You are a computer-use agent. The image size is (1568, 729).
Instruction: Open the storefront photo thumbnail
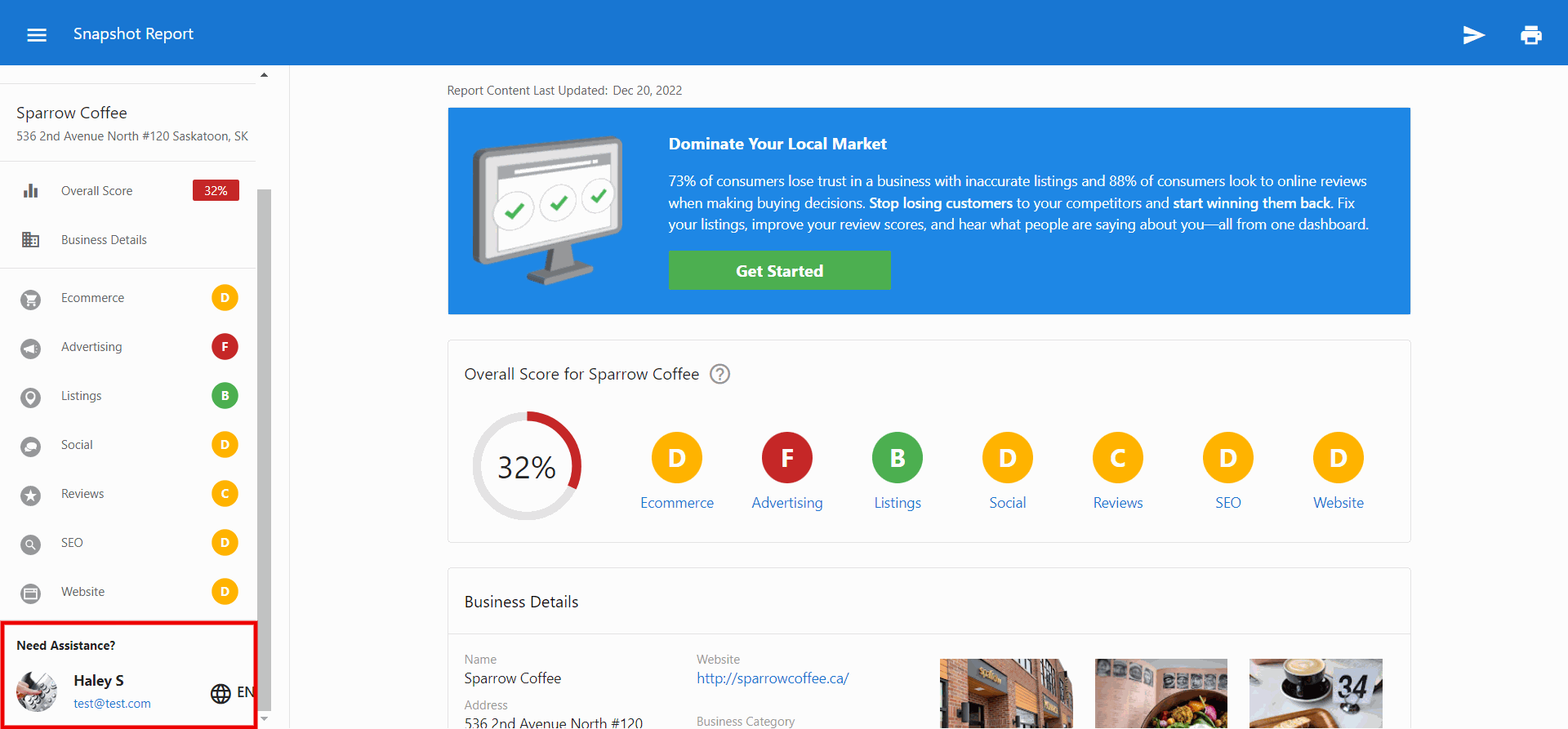(1006, 693)
